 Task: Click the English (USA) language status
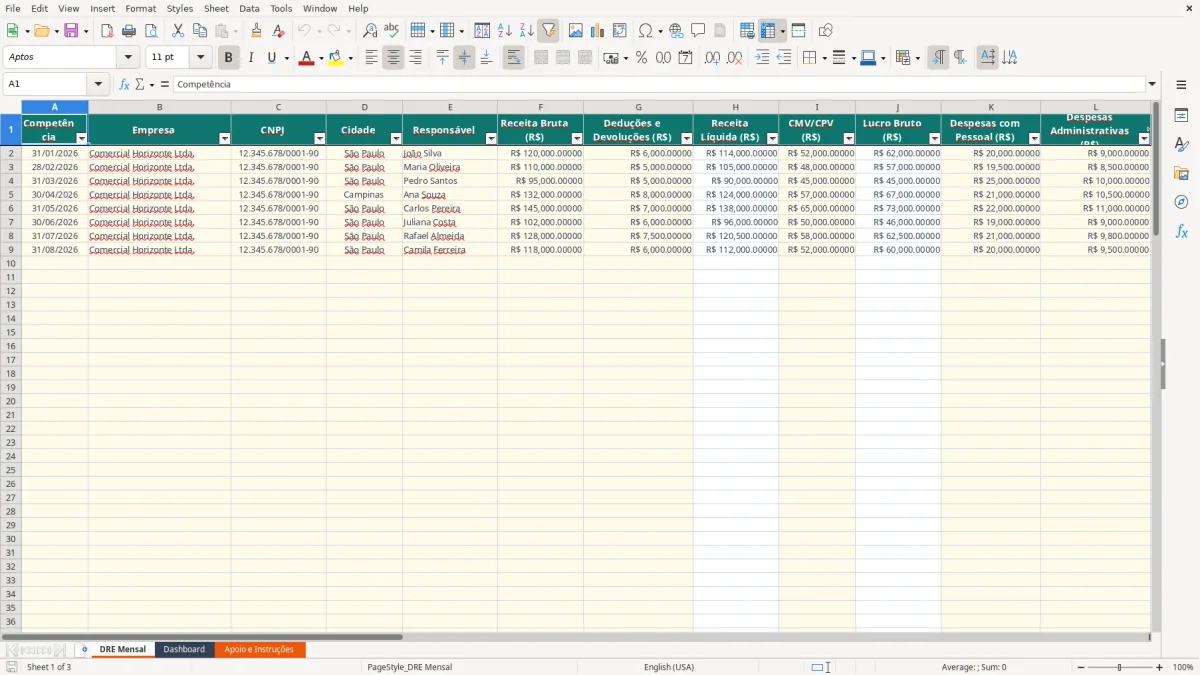tap(669, 667)
